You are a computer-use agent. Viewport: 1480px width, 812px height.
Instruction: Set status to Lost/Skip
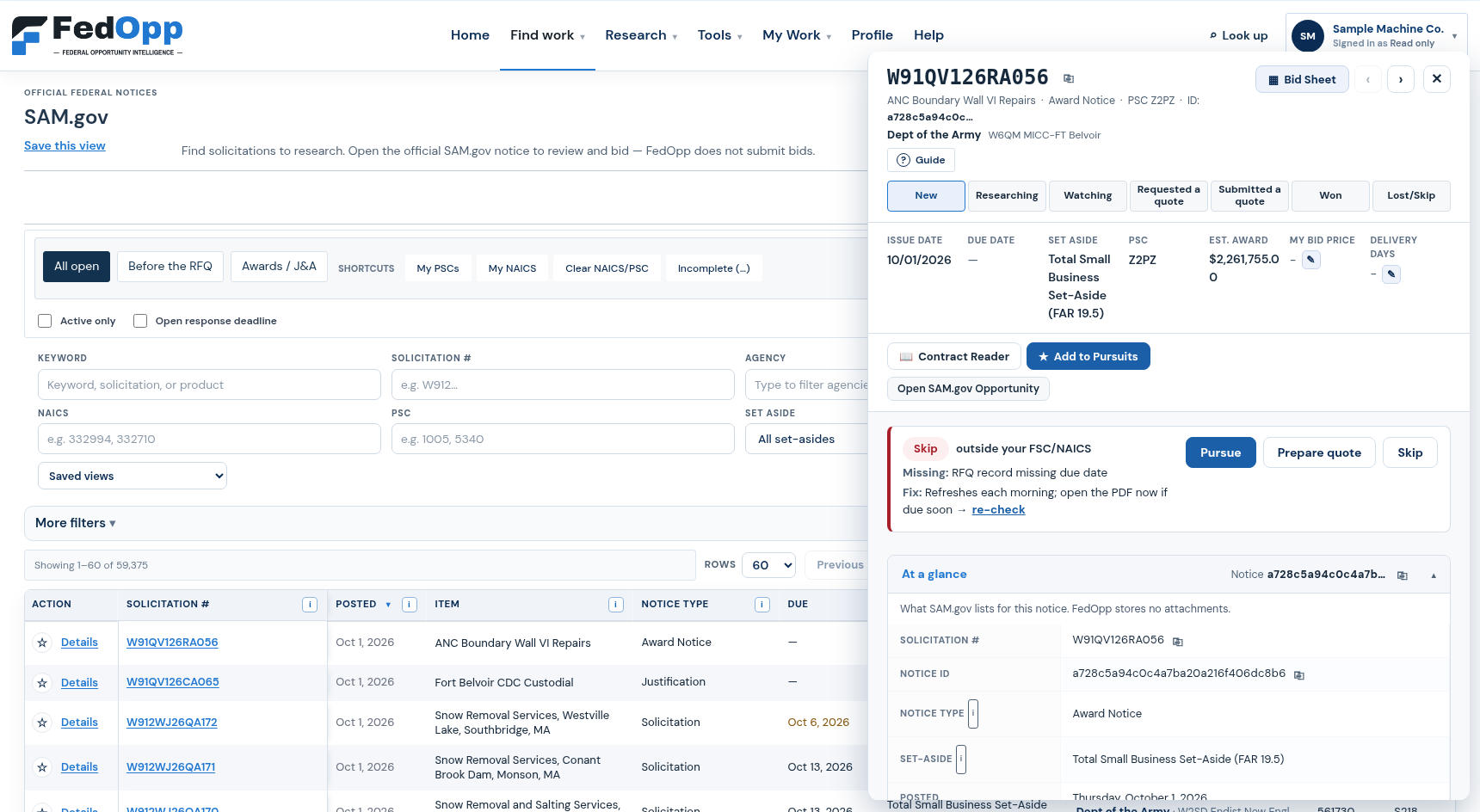1411,196
